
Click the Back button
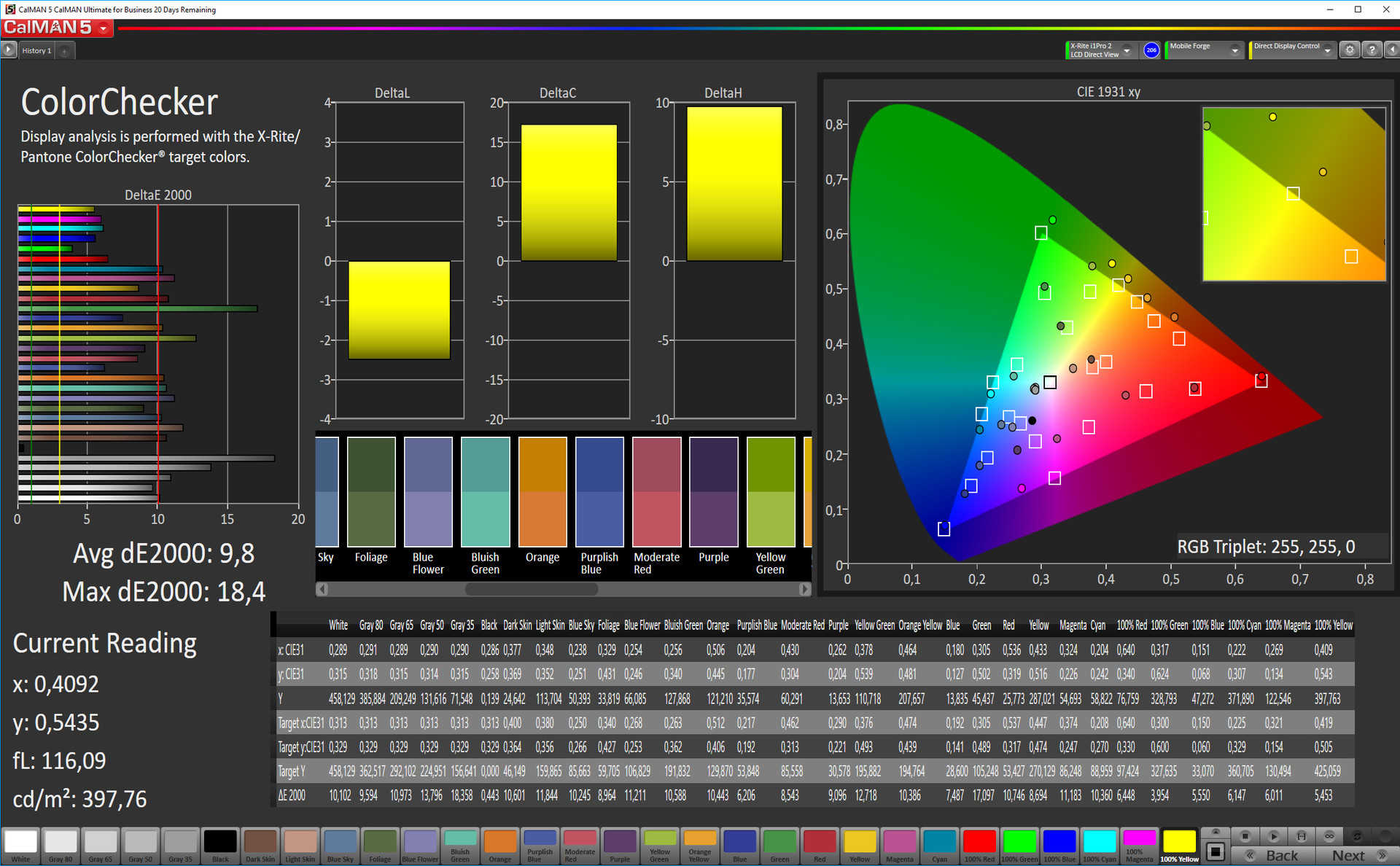click(1273, 856)
